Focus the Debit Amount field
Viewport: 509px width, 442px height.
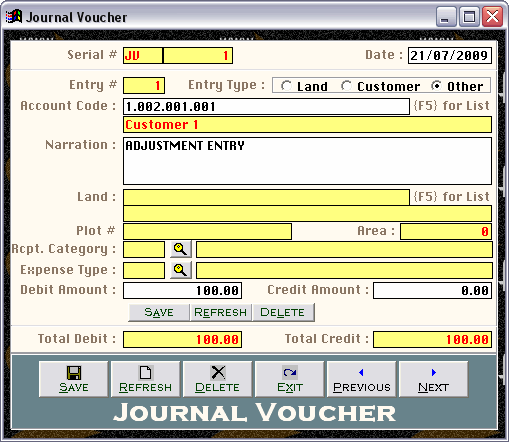click(x=182, y=290)
